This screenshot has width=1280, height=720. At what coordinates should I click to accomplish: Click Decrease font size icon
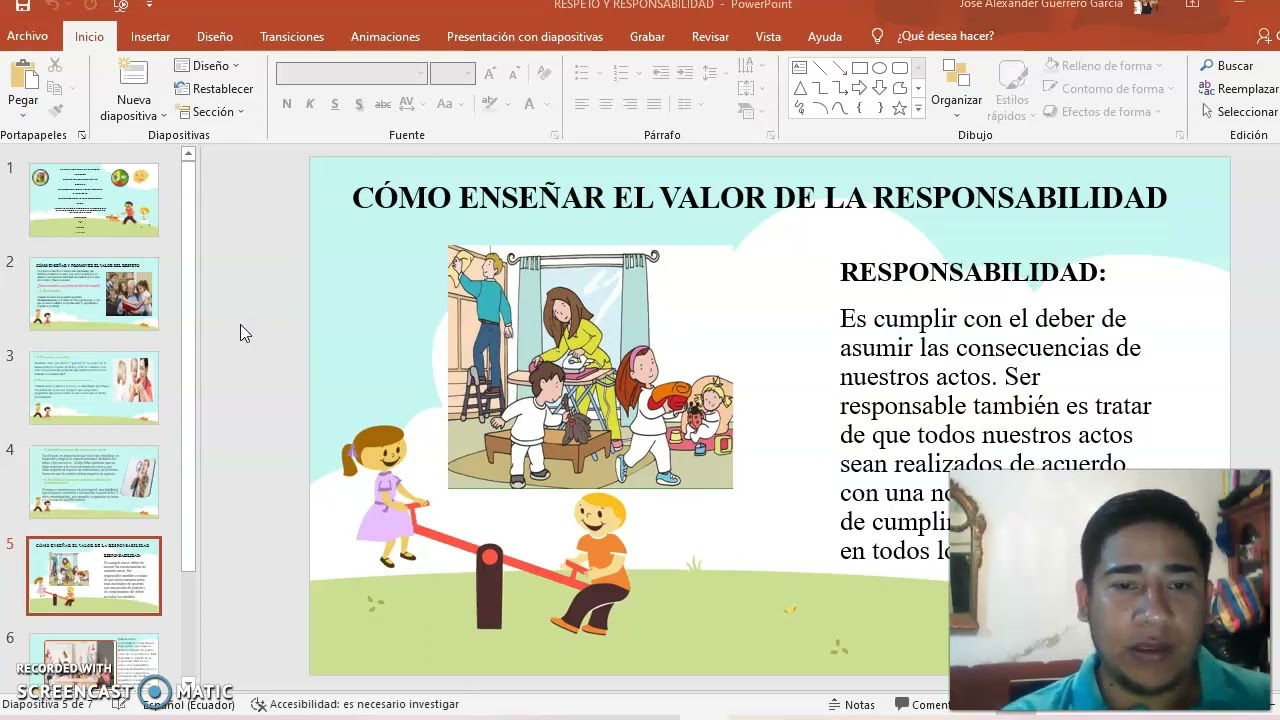coord(515,74)
